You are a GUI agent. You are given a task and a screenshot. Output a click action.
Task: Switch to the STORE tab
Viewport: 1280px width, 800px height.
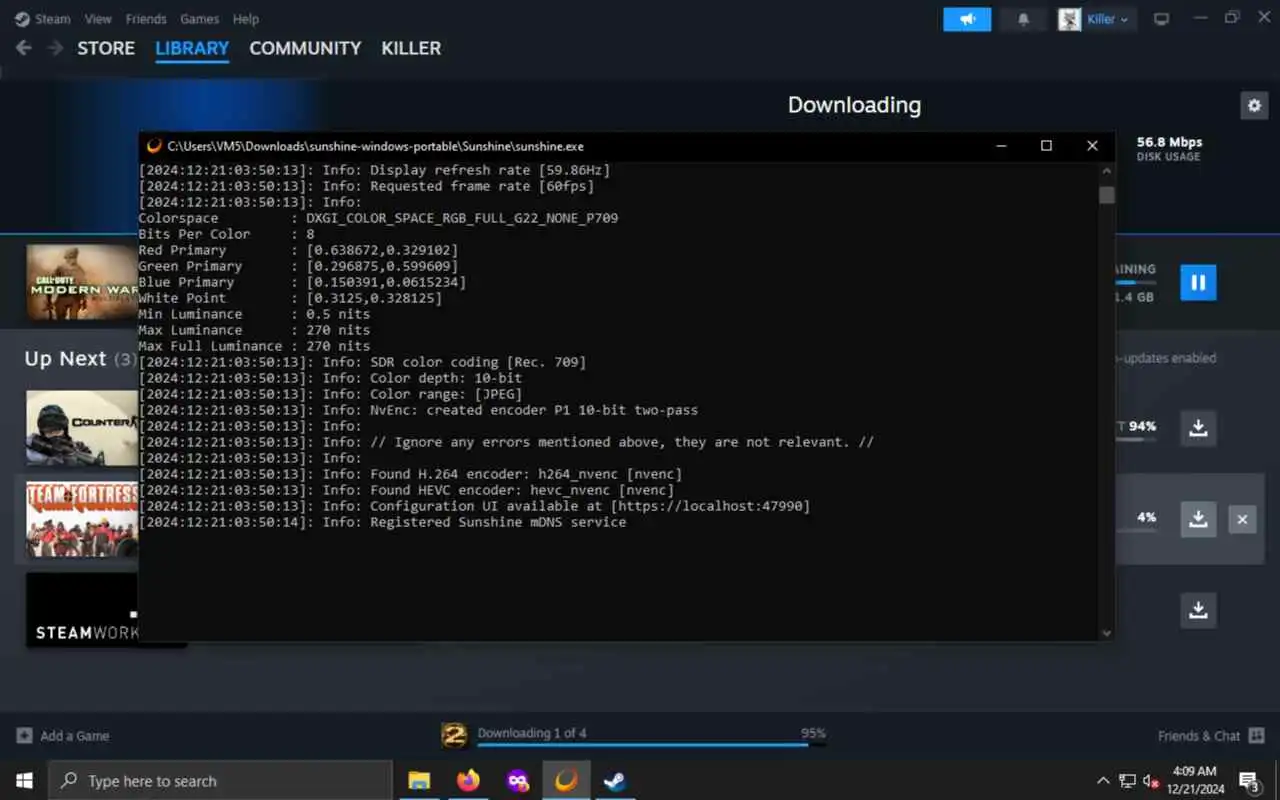(106, 48)
